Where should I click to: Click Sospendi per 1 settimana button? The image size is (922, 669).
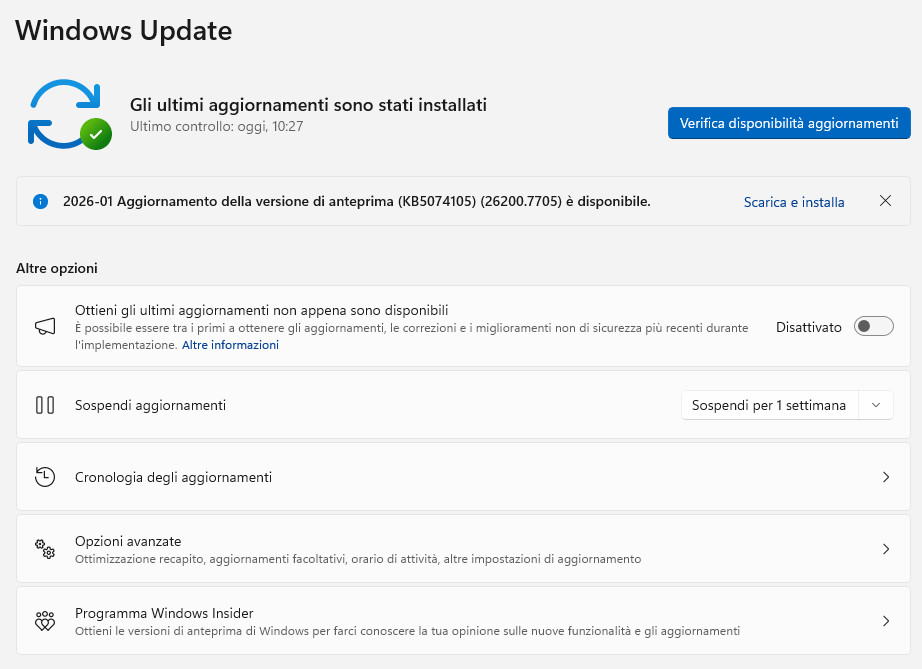click(x=769, y=405)
